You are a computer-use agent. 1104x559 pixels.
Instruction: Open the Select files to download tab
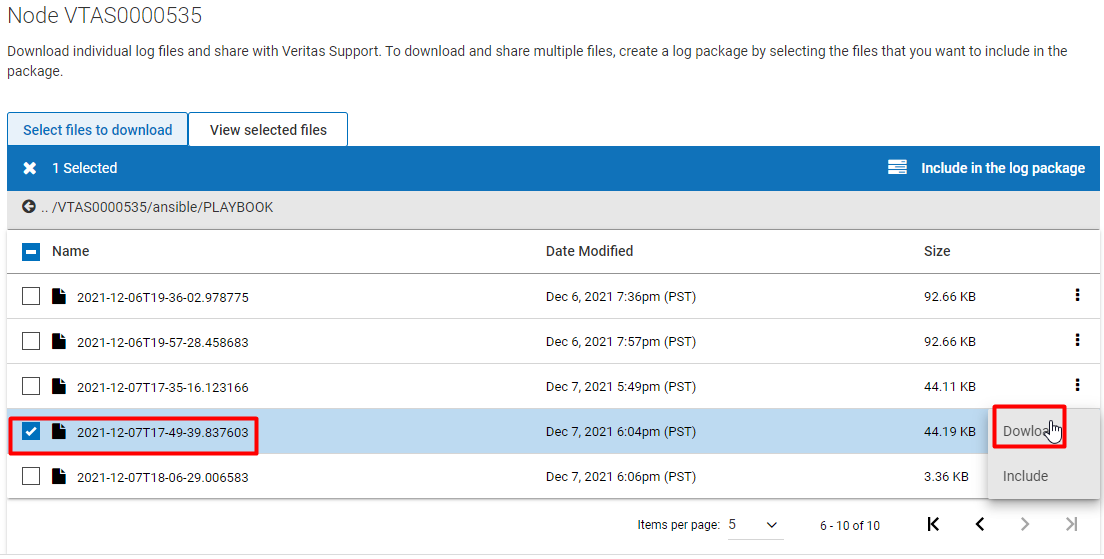(x=98, y=130)
